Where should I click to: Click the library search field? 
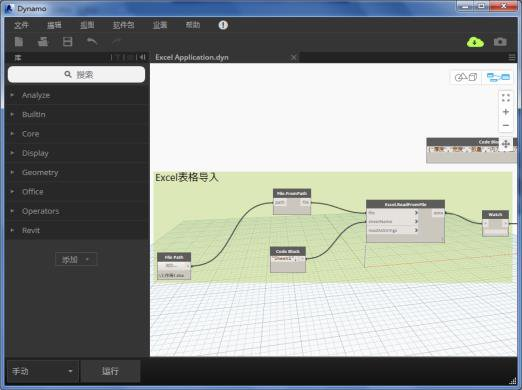coord(76,74)
